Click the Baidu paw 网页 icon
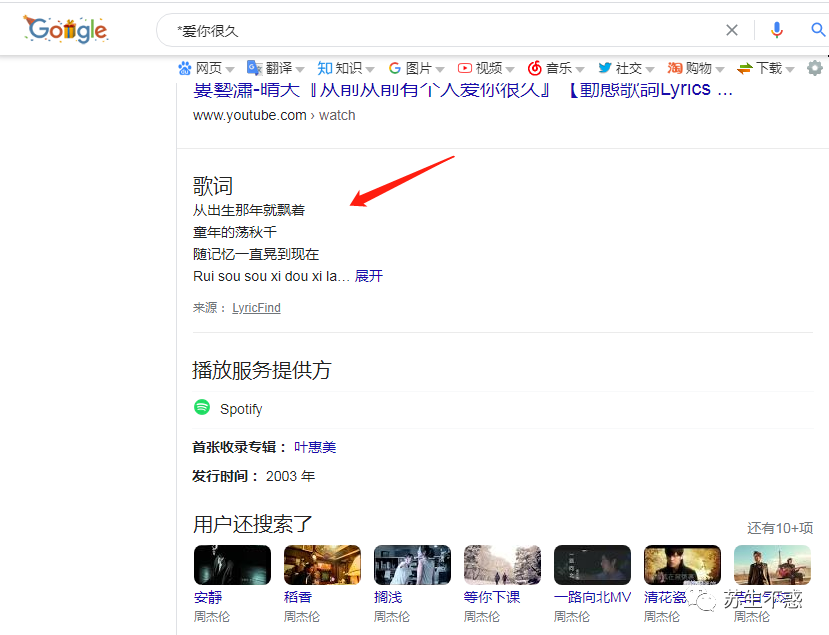The height and width of the screenshot is (635, 829). point(185,68)
